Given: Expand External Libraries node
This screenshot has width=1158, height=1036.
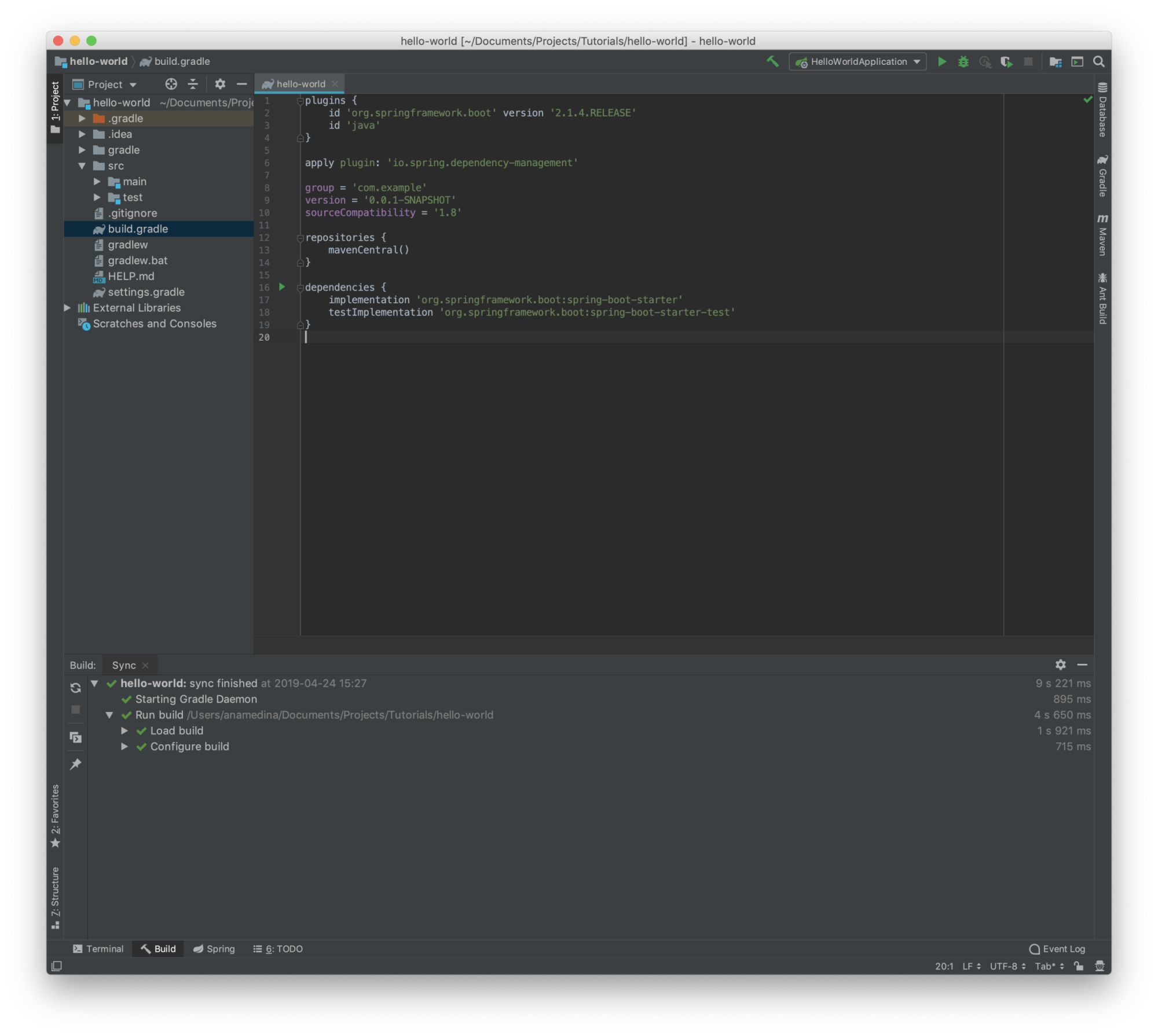Looking at the screenshot, I should coord(67,307).
